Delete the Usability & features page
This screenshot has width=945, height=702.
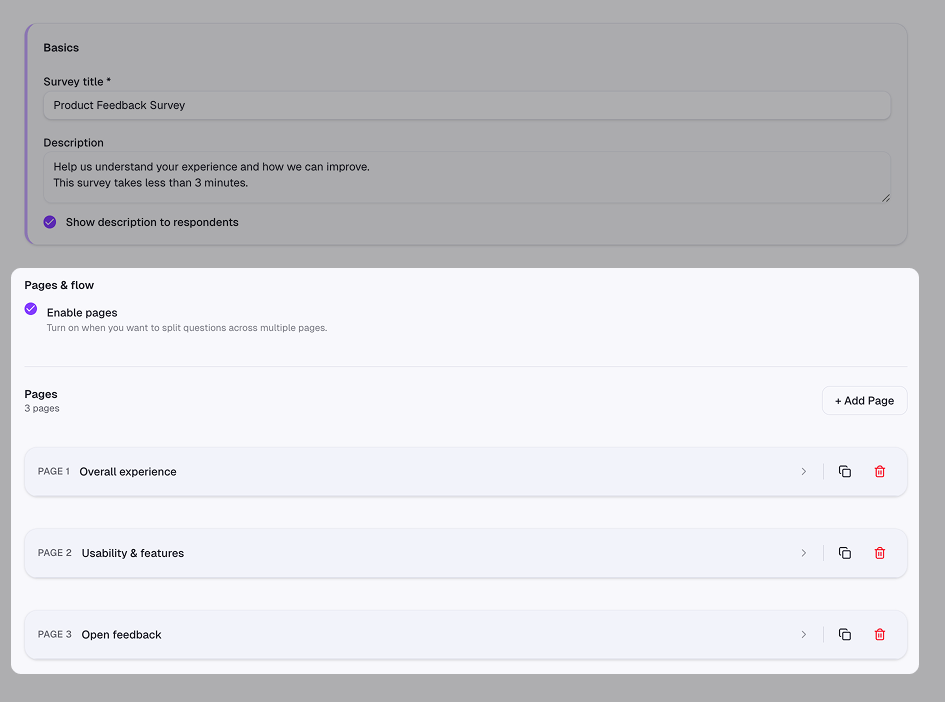[880, 553]
